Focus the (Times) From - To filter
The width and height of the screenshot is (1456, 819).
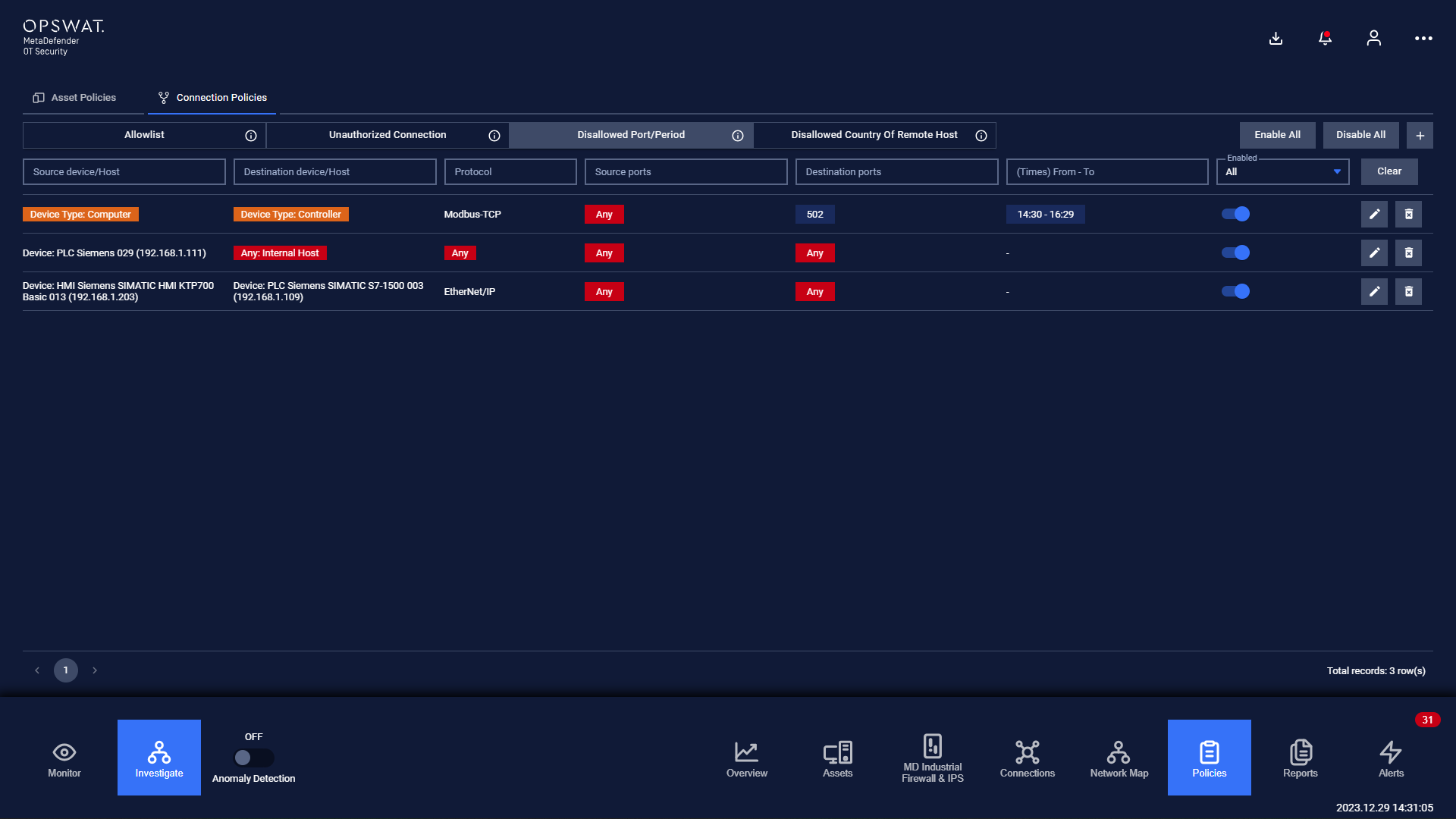coord(1107,172)
